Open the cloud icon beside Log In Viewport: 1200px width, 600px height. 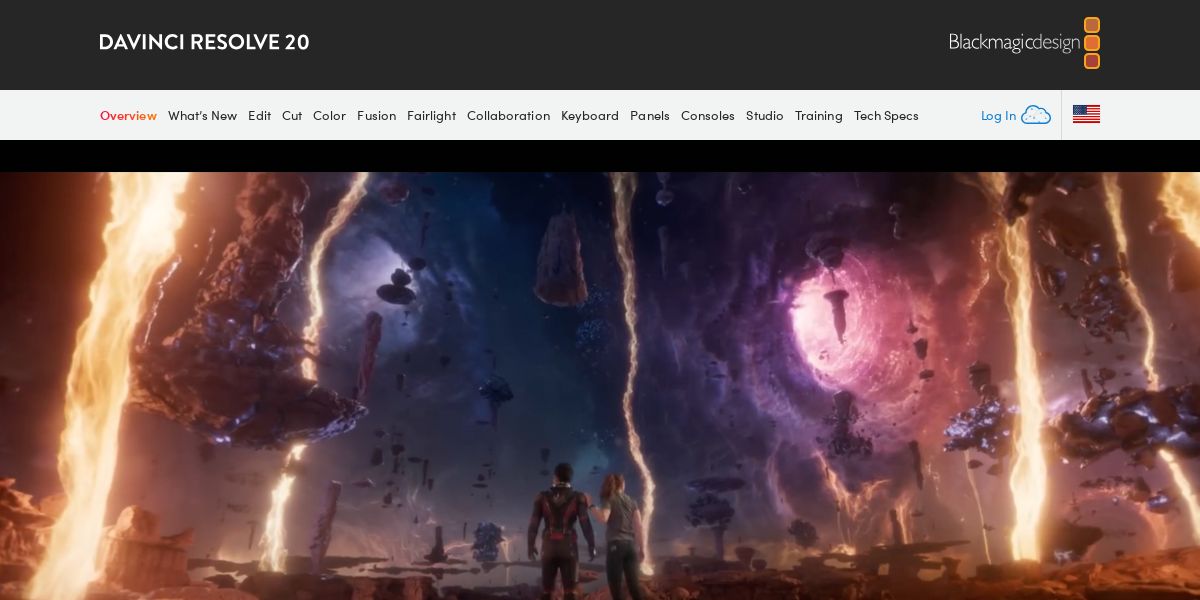point(1036,115)
